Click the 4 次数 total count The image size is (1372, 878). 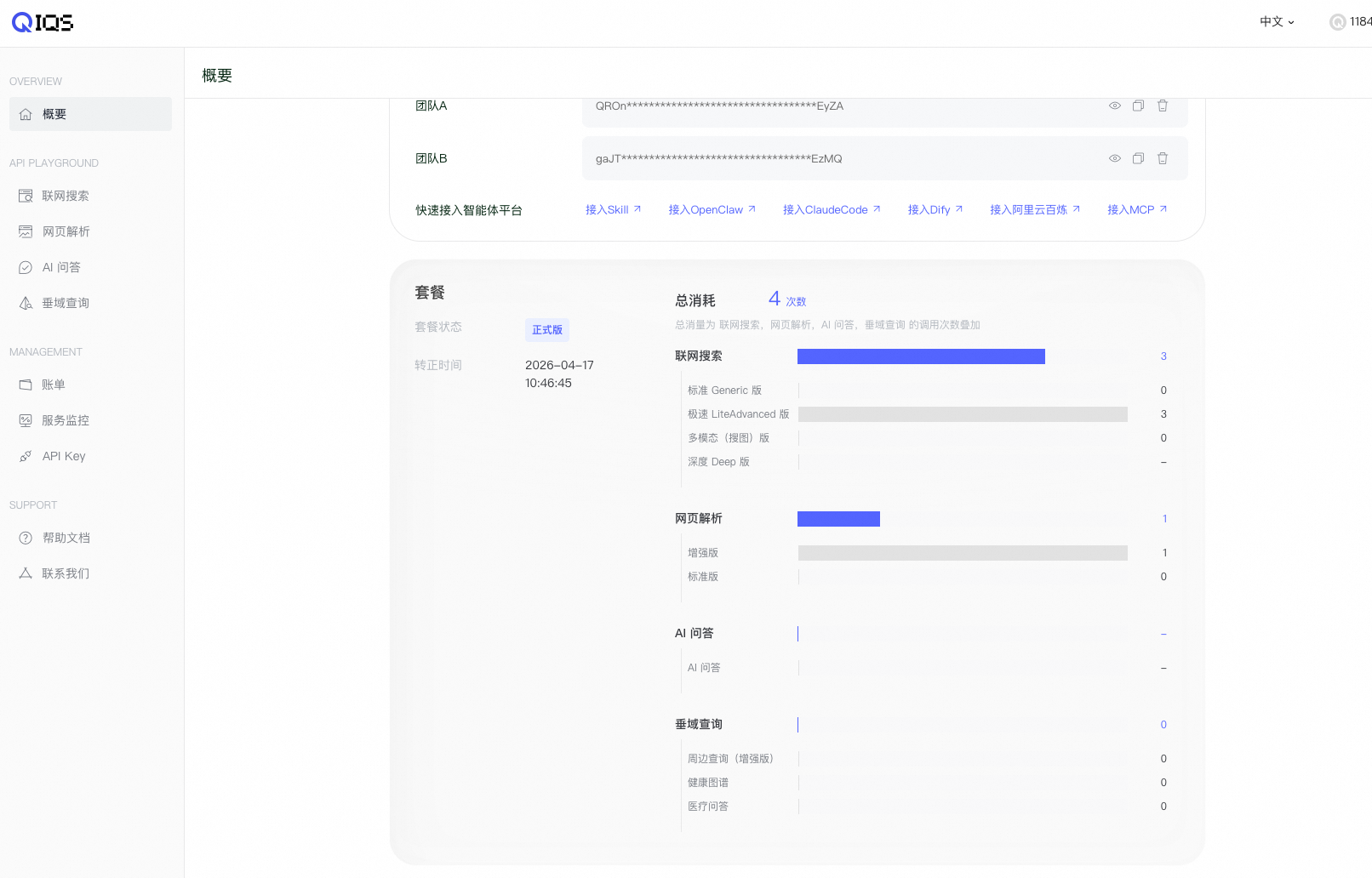click(787, 299)
